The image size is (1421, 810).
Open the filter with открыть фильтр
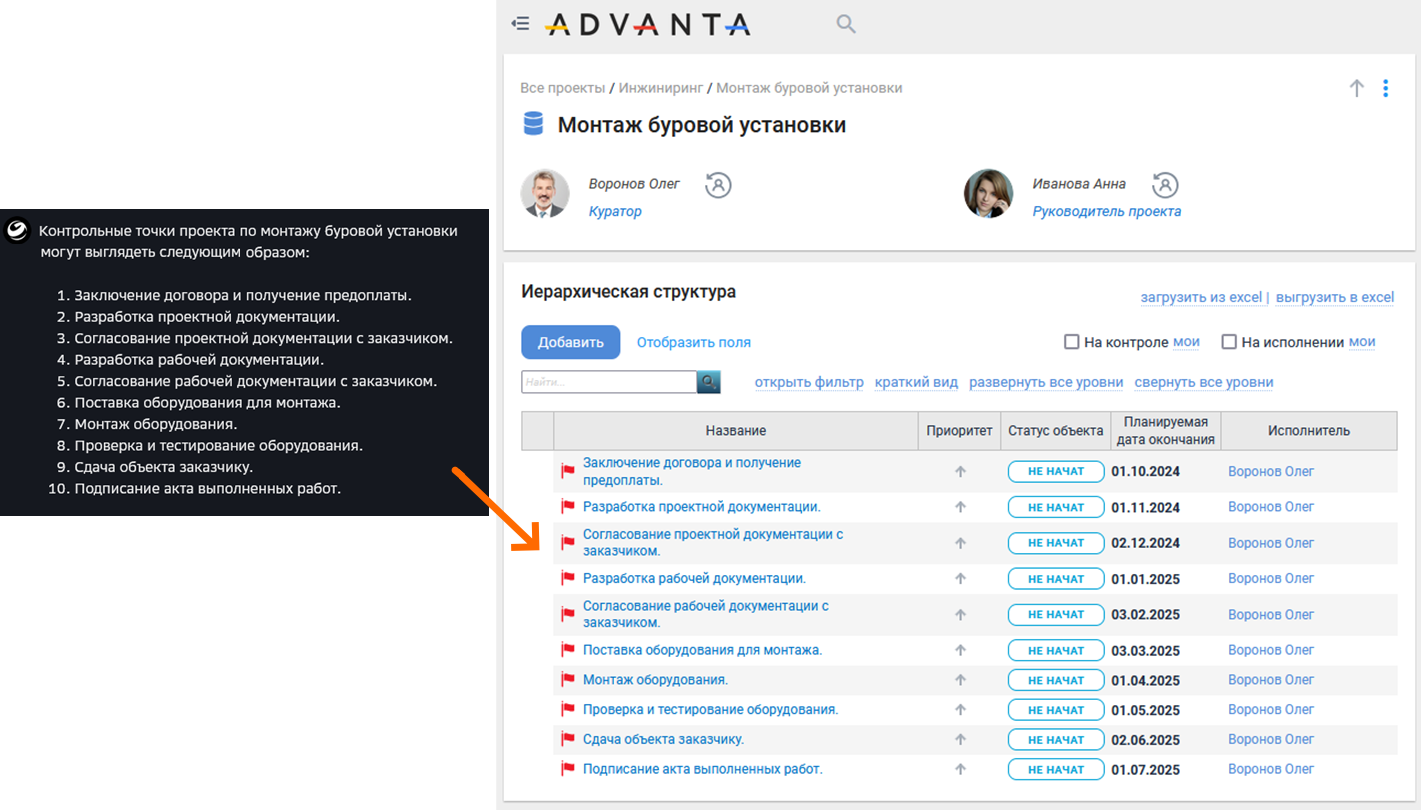(809, 382)
